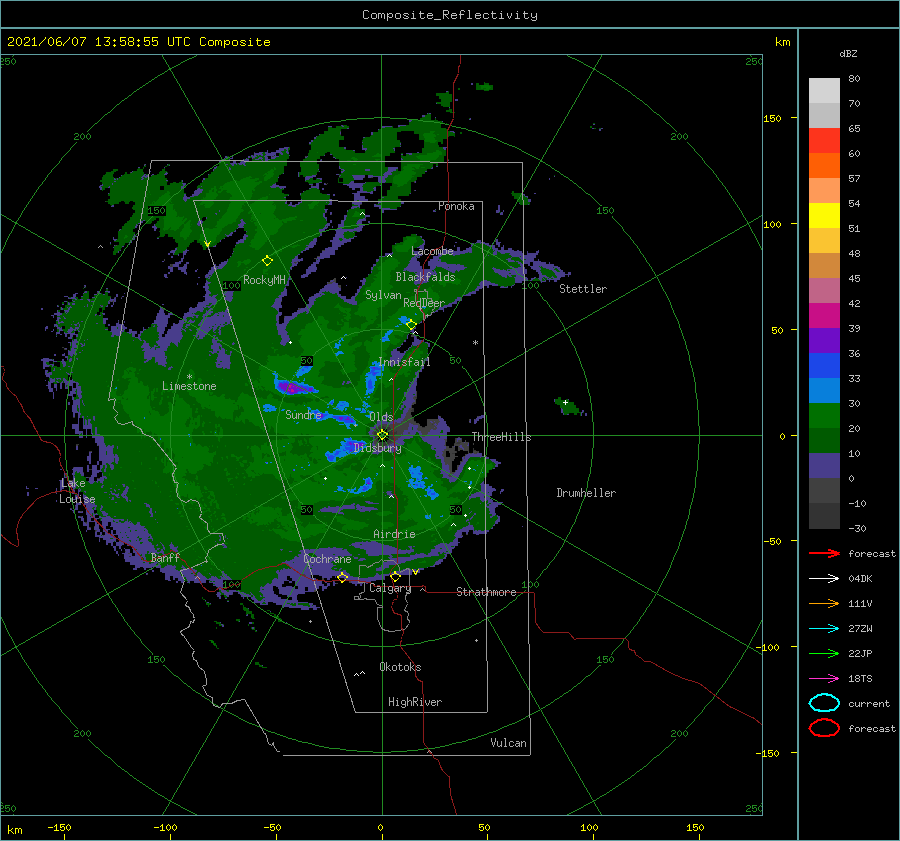
Task: Select the purple 39 dBZ color swatch
Action: point(824,340)
